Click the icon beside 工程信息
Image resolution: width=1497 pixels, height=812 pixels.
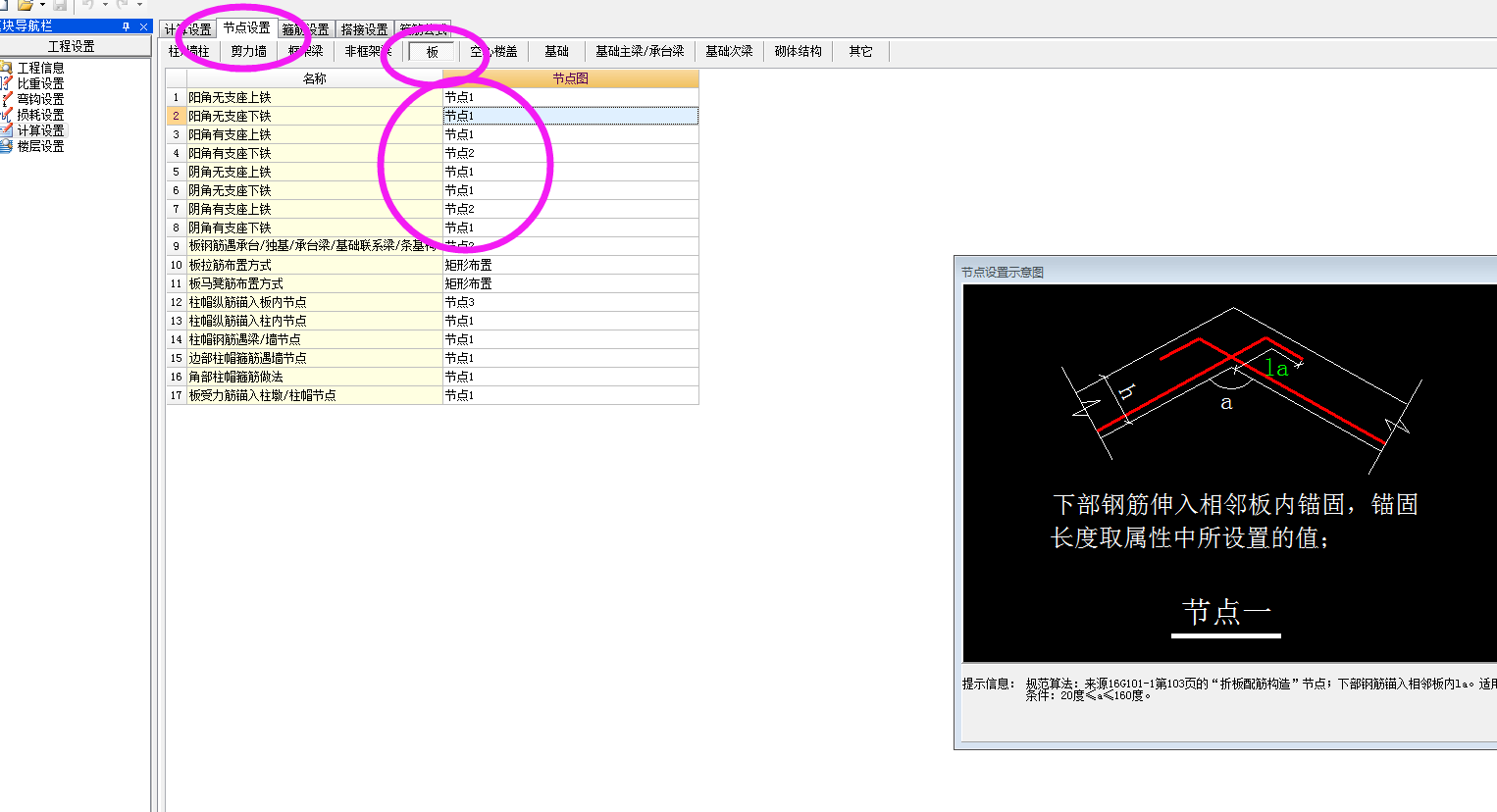tap(7, 68)
